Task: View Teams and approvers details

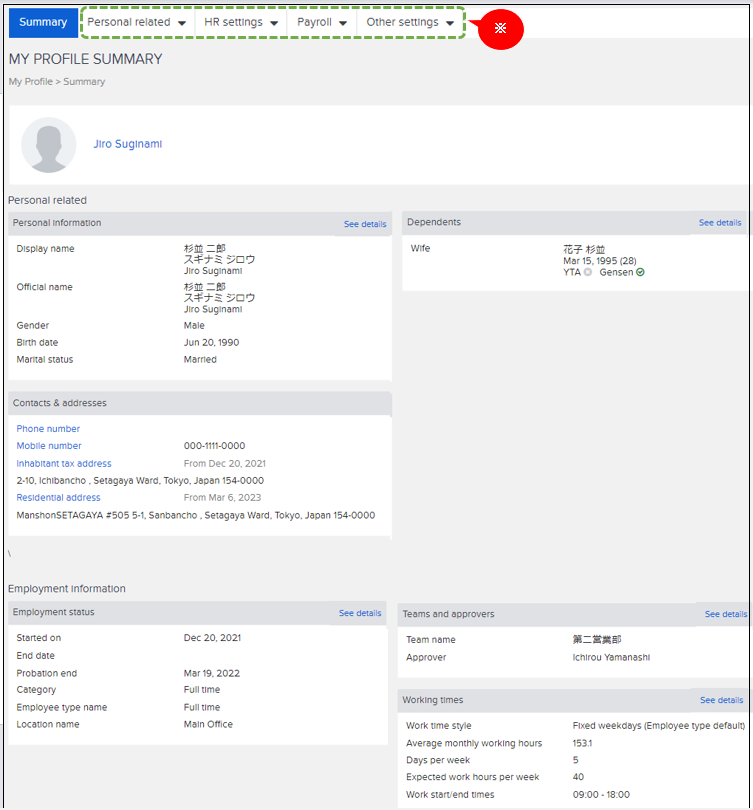Action: [x=725, y=614]
